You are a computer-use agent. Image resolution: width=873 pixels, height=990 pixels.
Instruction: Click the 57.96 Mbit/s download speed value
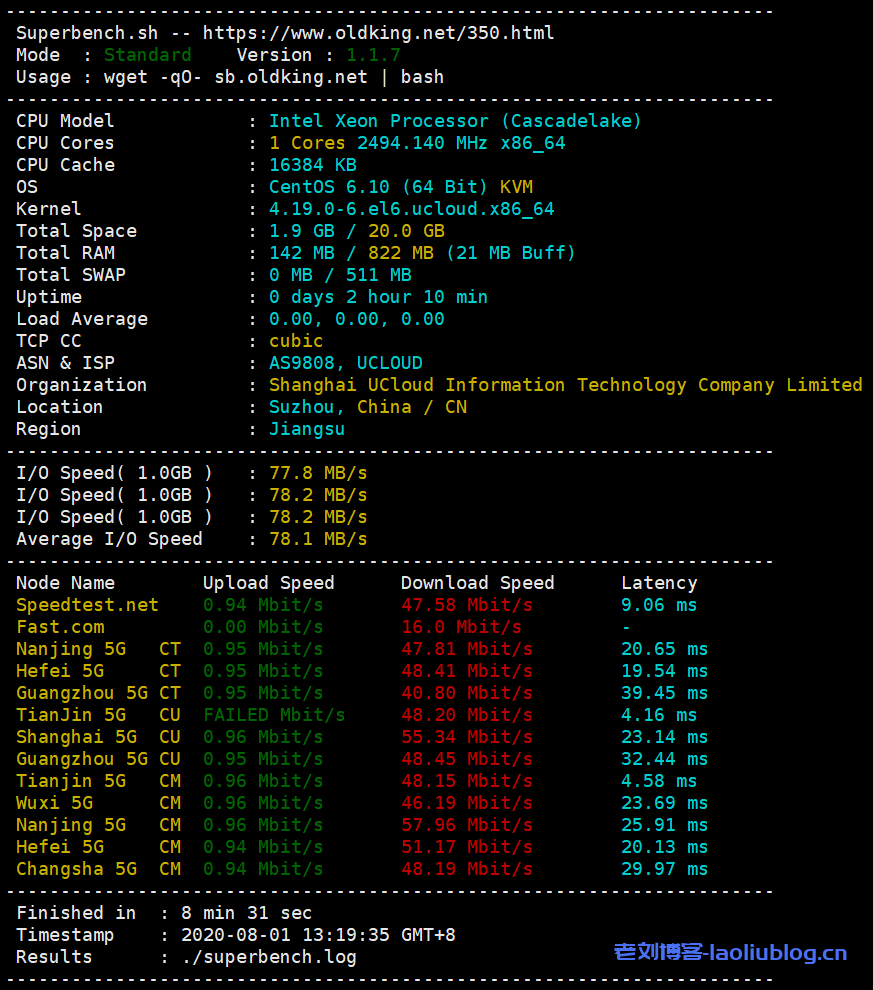466,825
